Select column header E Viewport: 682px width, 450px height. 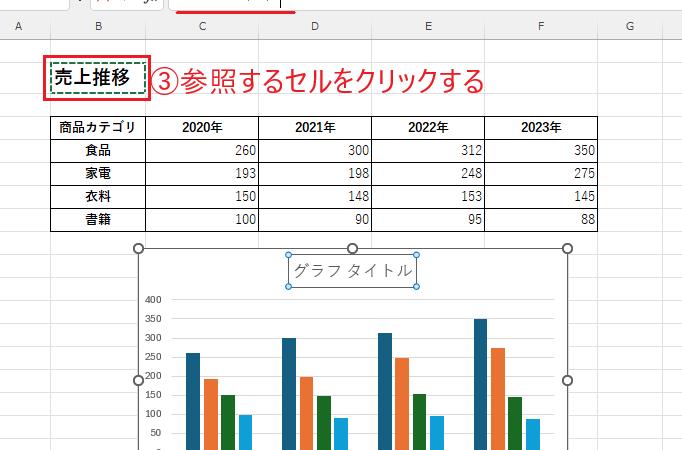pyautogui.click(x=428, y=26)
